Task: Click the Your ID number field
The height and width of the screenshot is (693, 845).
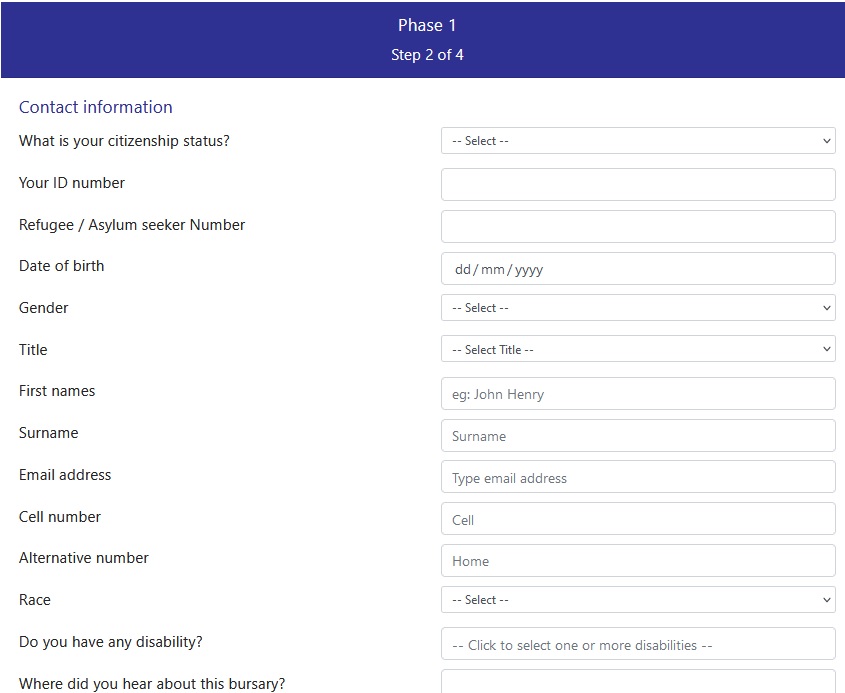Action: click(637, 184)
